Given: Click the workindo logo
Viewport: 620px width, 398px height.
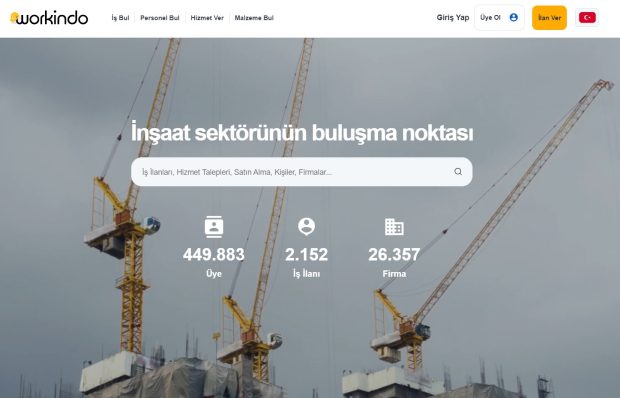Looking at the screenshot, I should point(49,18).
